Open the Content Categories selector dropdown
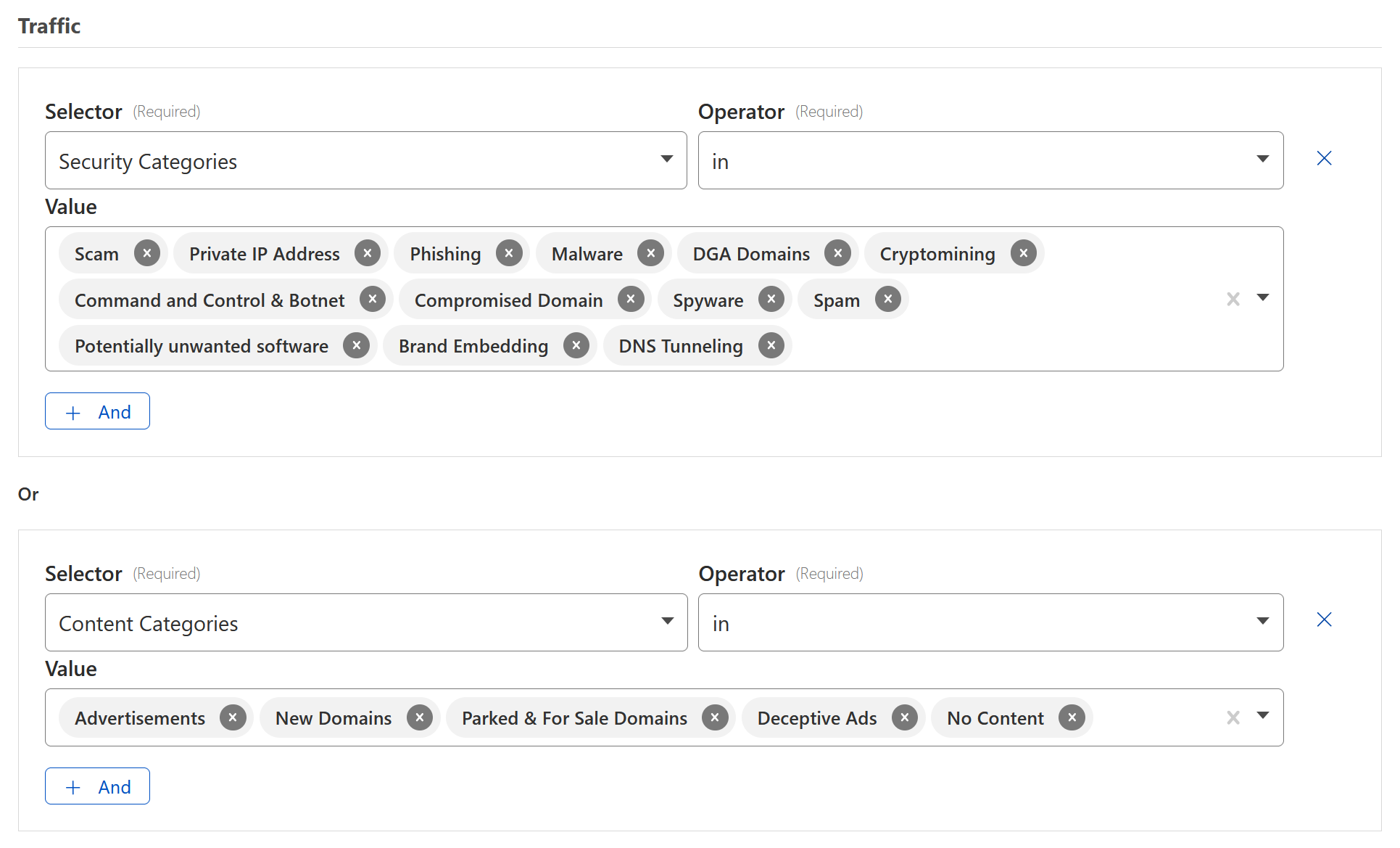The width and height of the screenshot is (1400, 848). coord(365,622)
